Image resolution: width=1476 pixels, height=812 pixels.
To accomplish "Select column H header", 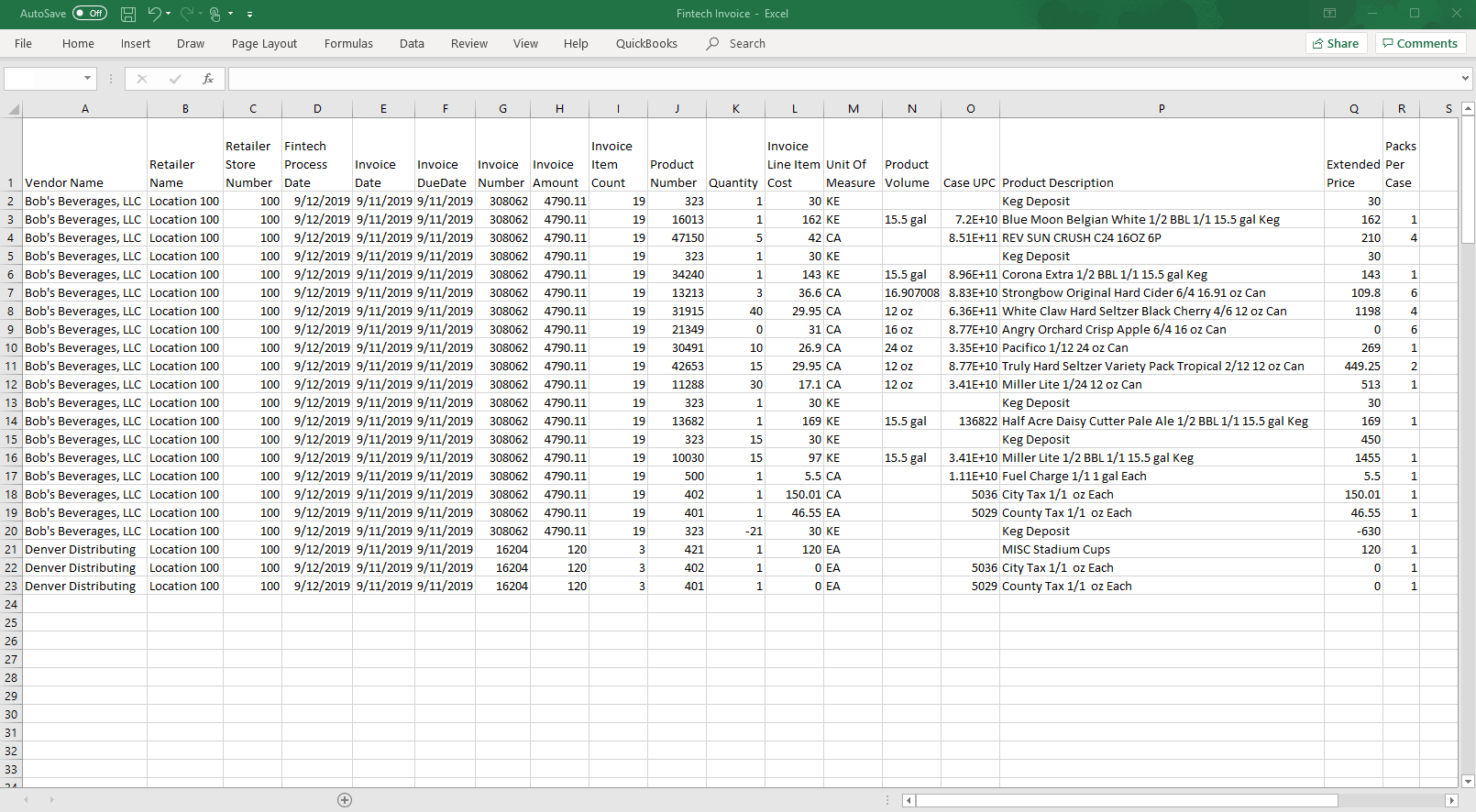I will click(x=559, y=109).
